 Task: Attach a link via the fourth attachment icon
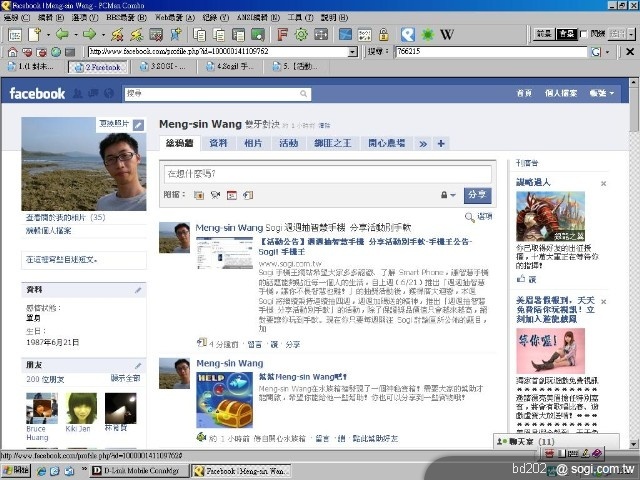248,196
